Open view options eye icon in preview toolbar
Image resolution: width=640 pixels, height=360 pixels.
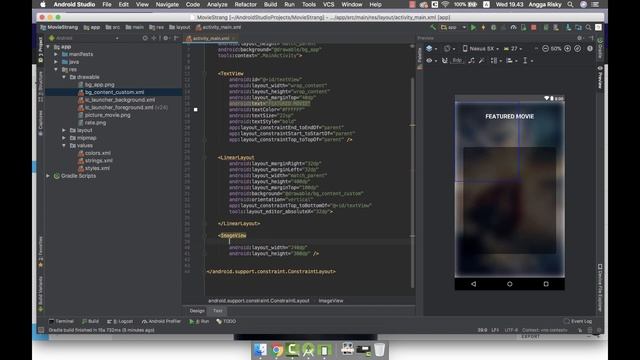click(x=431, y=60)
